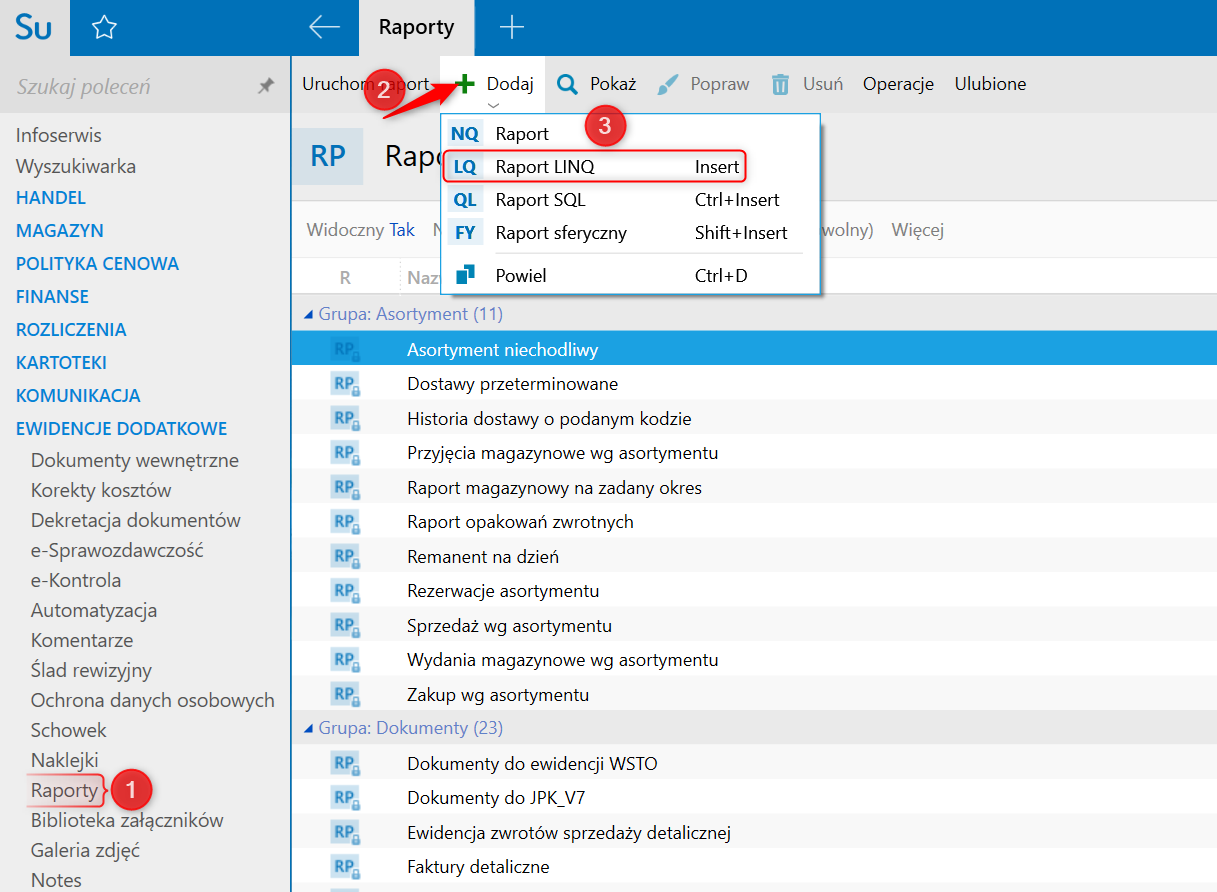Select Raport SQL menu entry
Image resolution: width=1217 pixels, height=892 pixels.
point(541,200)
